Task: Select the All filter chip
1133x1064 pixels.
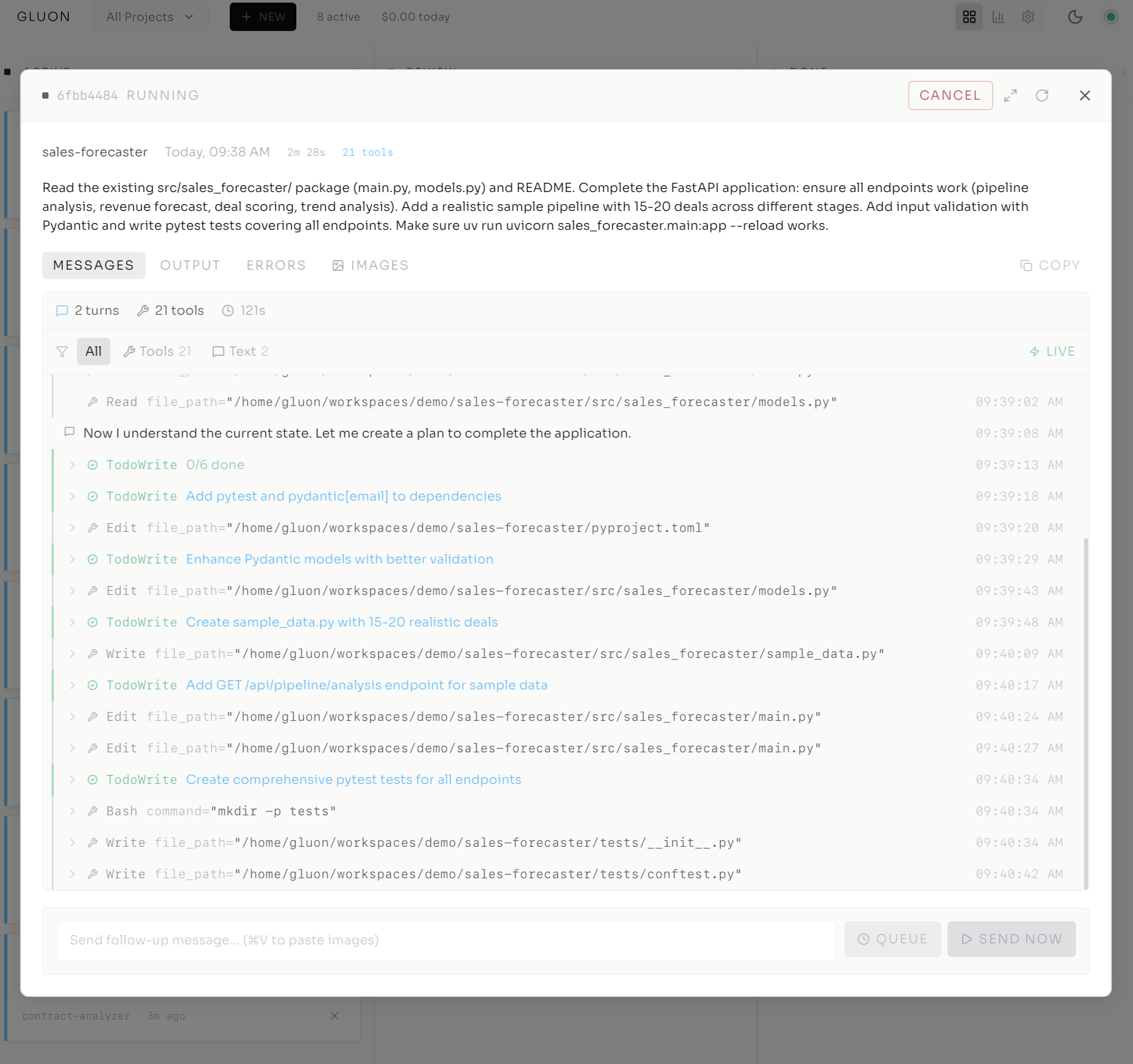Action: click(93, 352)
